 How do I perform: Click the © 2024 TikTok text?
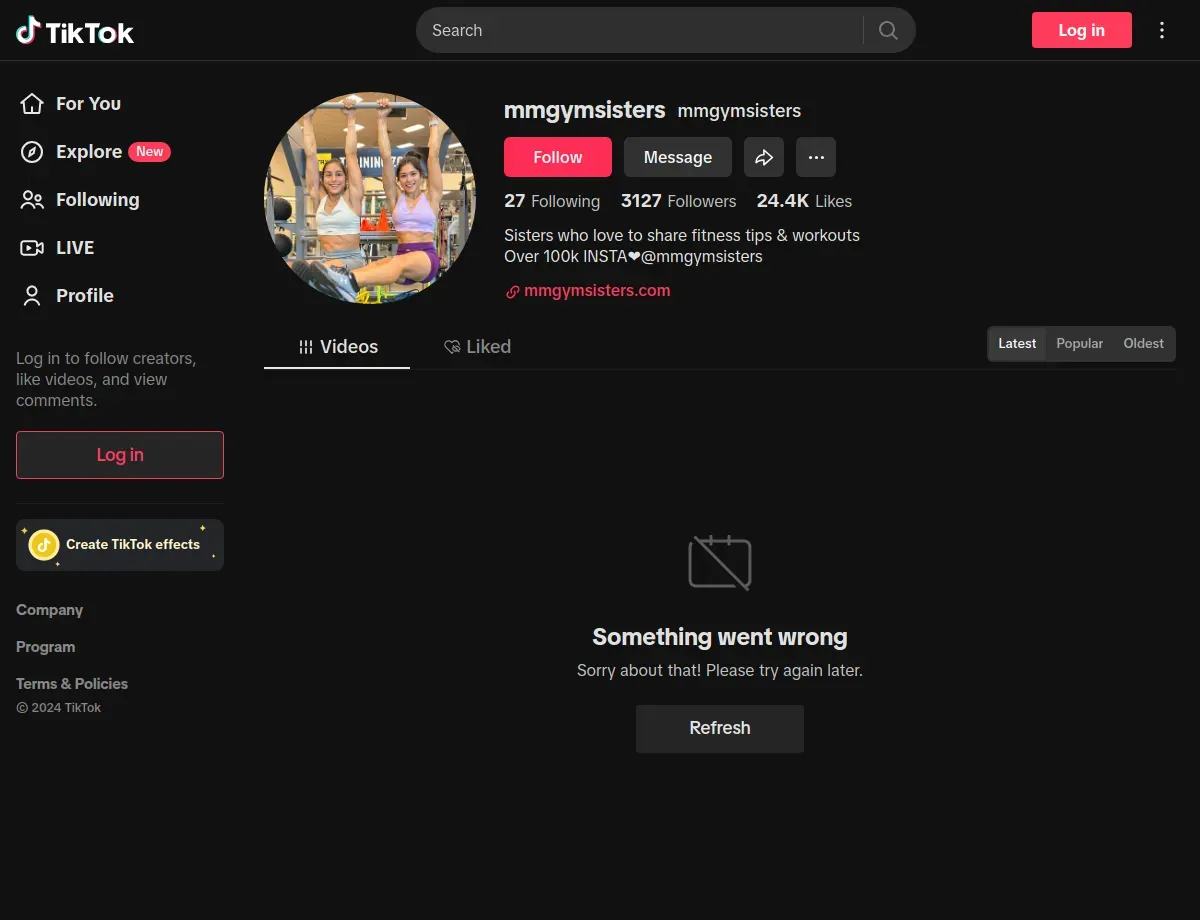pos(59,708)
